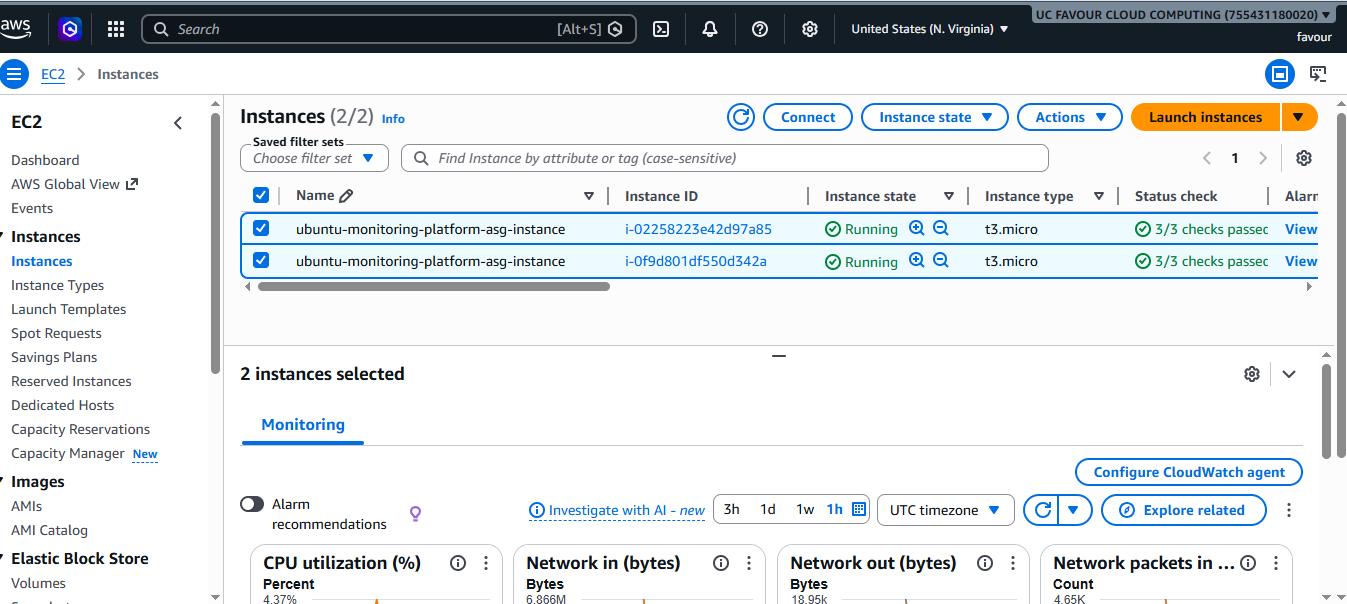Refresh the monitoring graphs

coord(1042,510)
